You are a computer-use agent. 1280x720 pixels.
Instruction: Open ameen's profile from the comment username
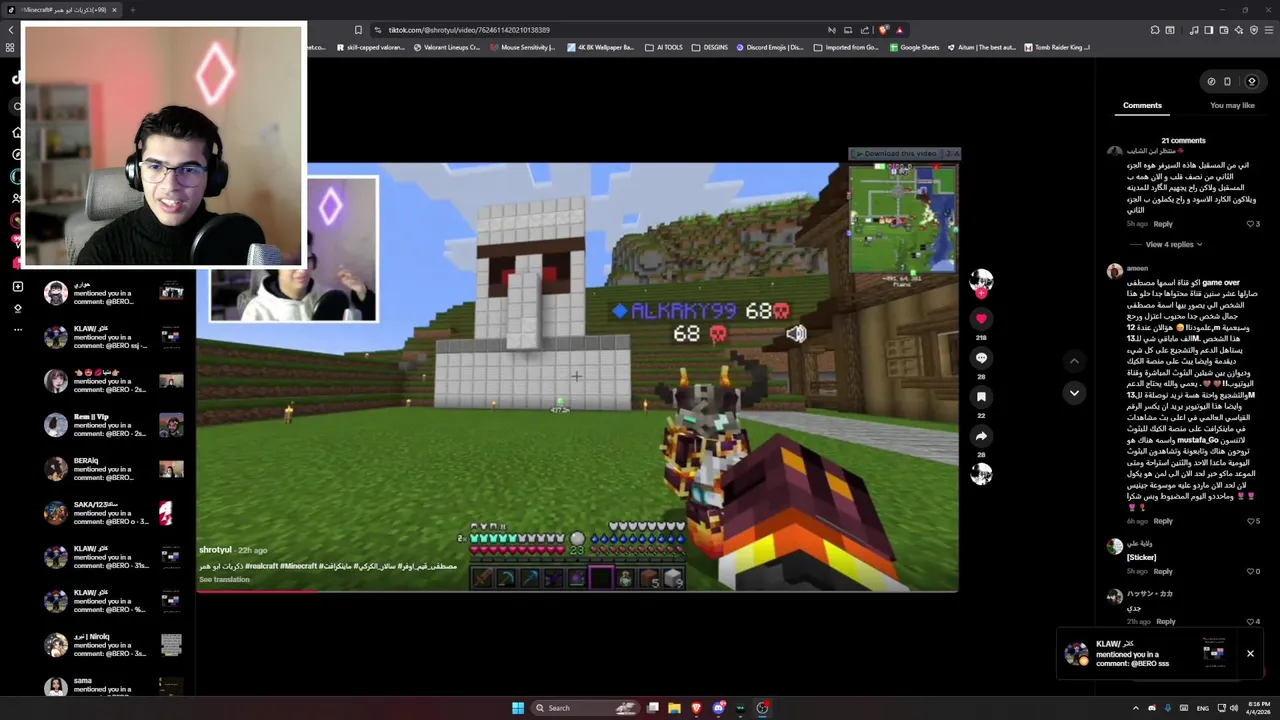point(1137,268)
